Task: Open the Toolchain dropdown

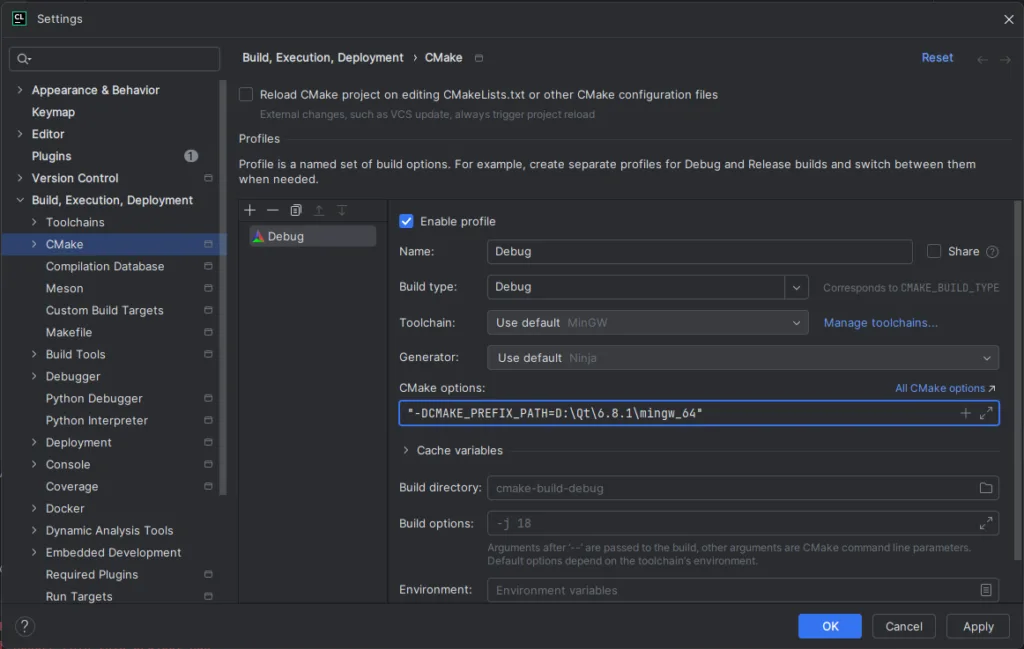Action: (x=647, y=323)
